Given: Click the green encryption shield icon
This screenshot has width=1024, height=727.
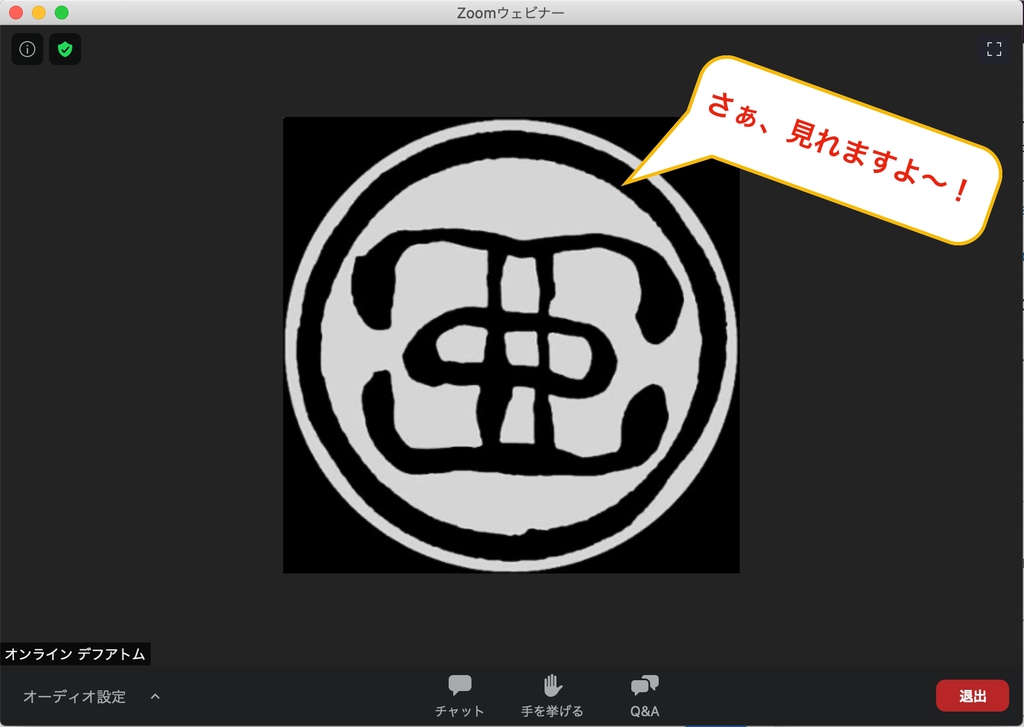Looking at the screenshot, I should click(x=65, y=49).
